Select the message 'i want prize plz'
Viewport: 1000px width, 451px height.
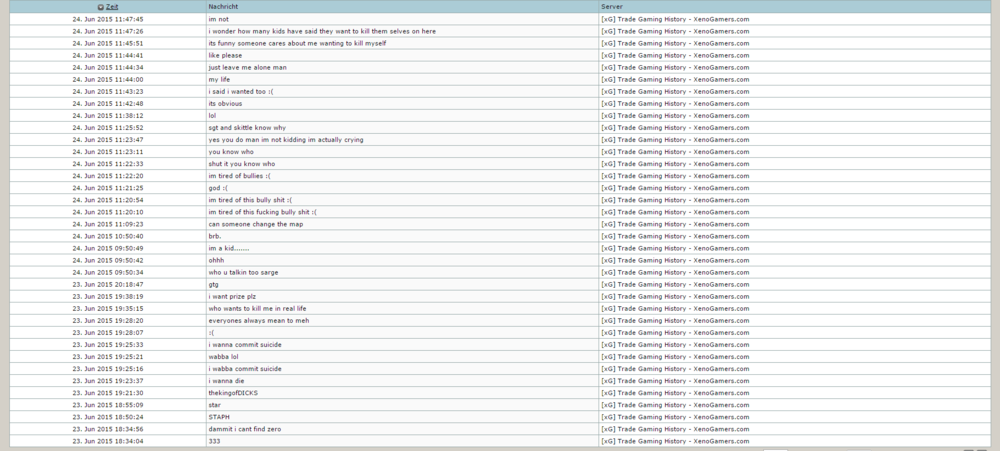232,297
